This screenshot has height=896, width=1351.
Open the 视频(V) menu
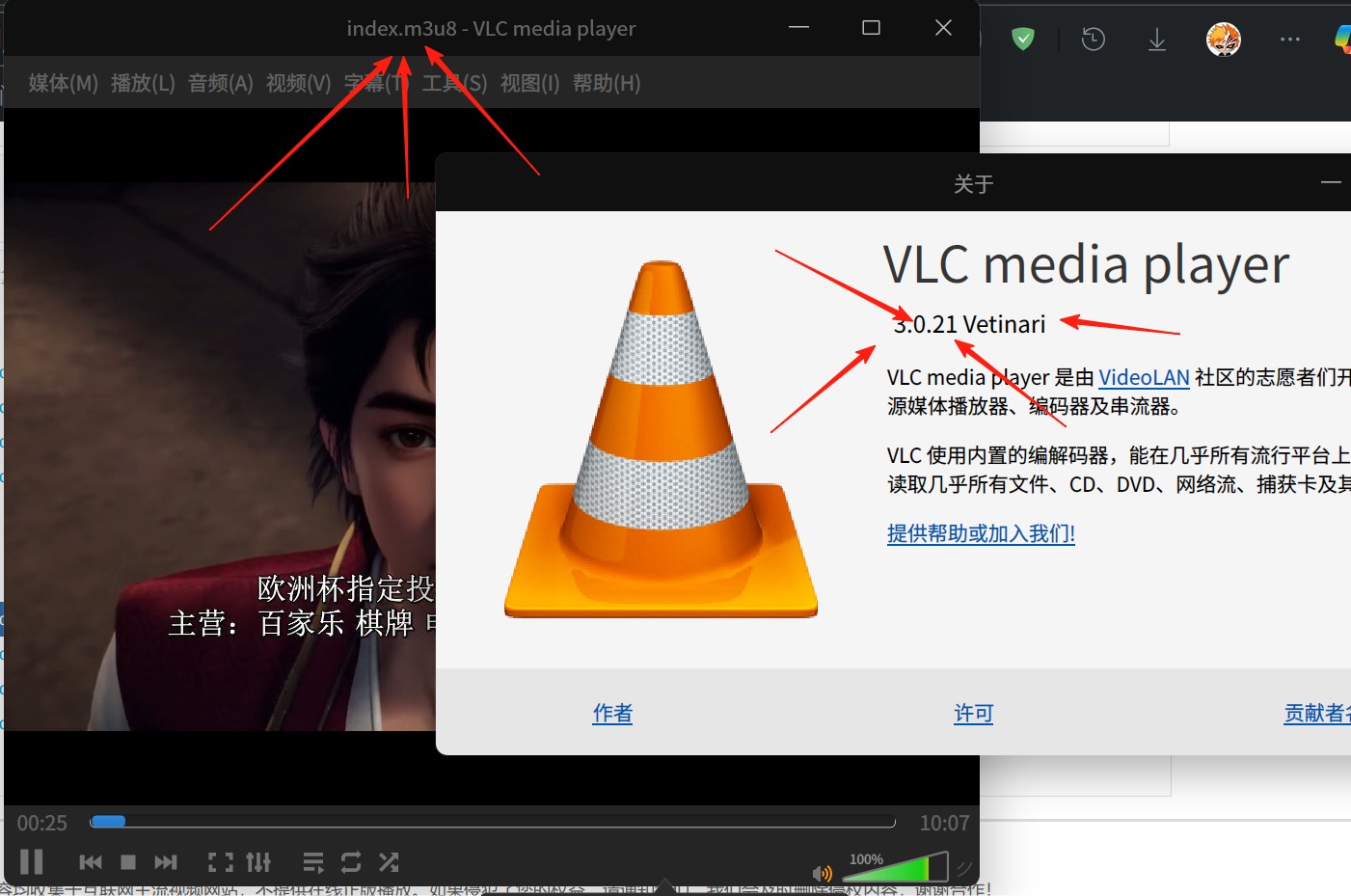(x=299, y=83)
